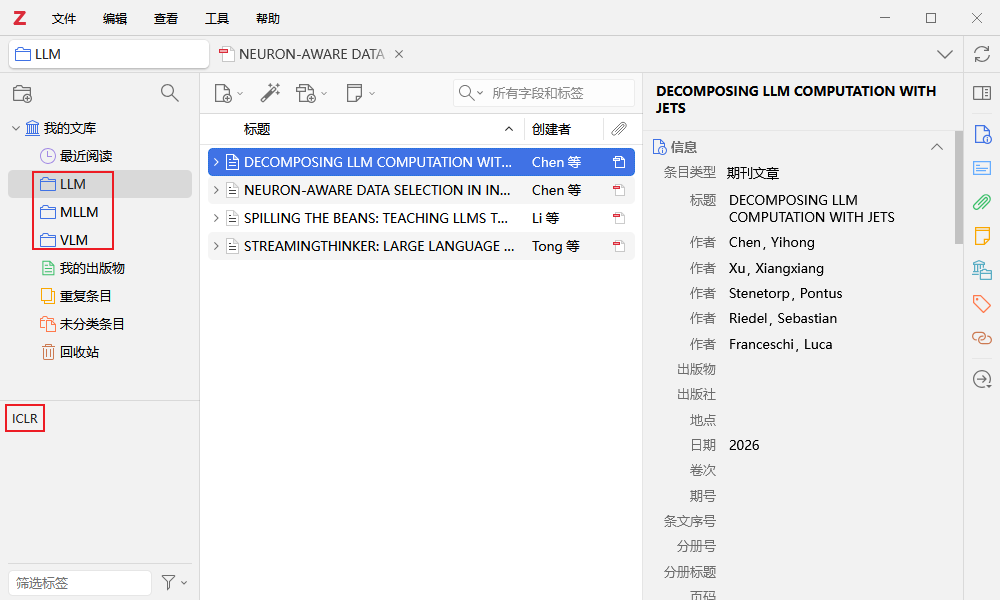Open the Tags section in side navigation

[982, 304]
